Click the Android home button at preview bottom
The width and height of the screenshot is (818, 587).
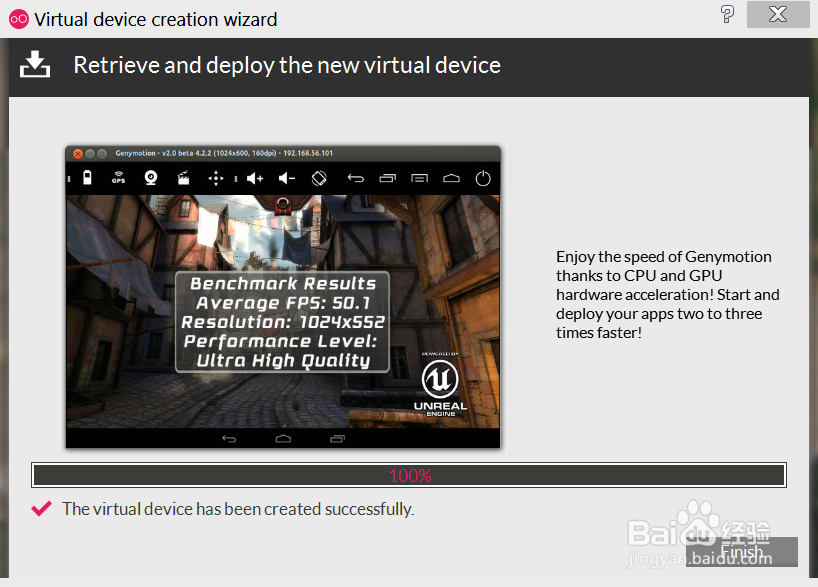pos(283,439)
